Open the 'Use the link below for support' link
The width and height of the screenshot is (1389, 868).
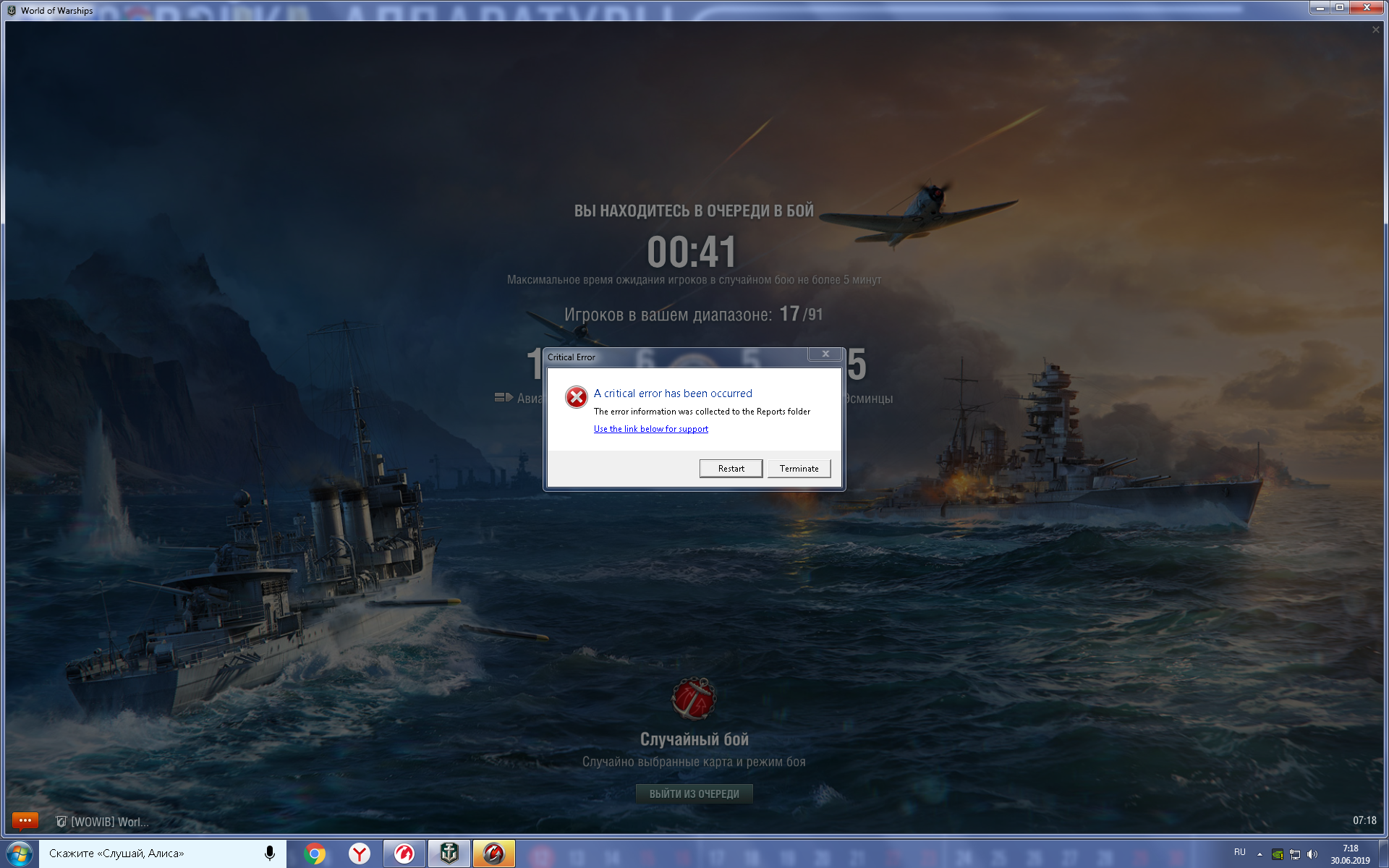point(650,429)
